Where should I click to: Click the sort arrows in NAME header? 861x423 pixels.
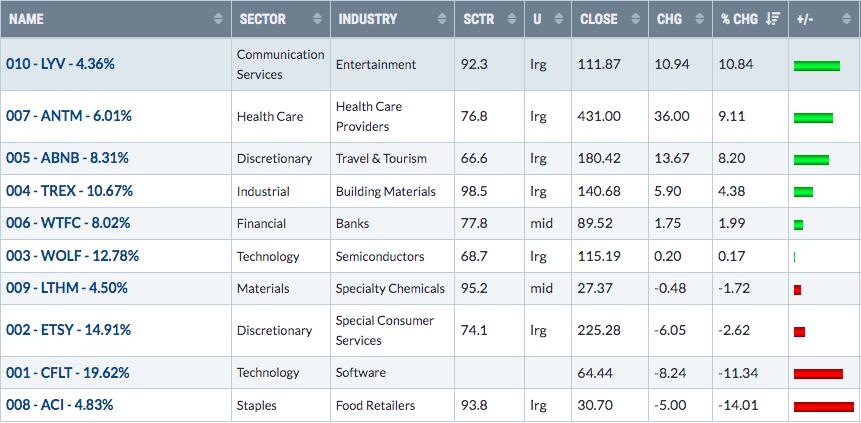pos(219,19)
